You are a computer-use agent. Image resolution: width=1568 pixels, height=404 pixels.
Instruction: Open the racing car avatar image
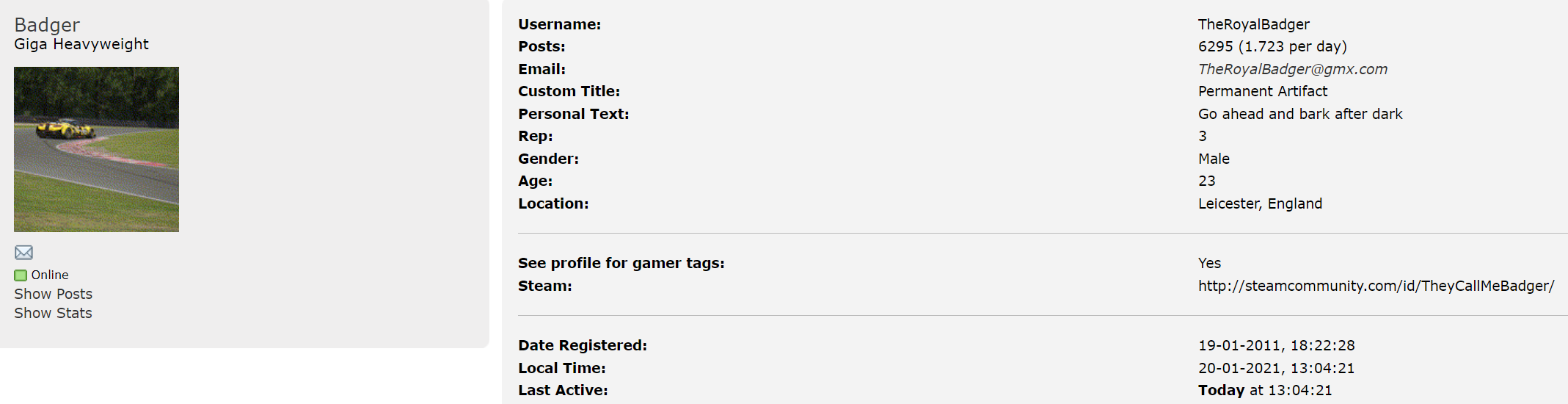(96, 149)
